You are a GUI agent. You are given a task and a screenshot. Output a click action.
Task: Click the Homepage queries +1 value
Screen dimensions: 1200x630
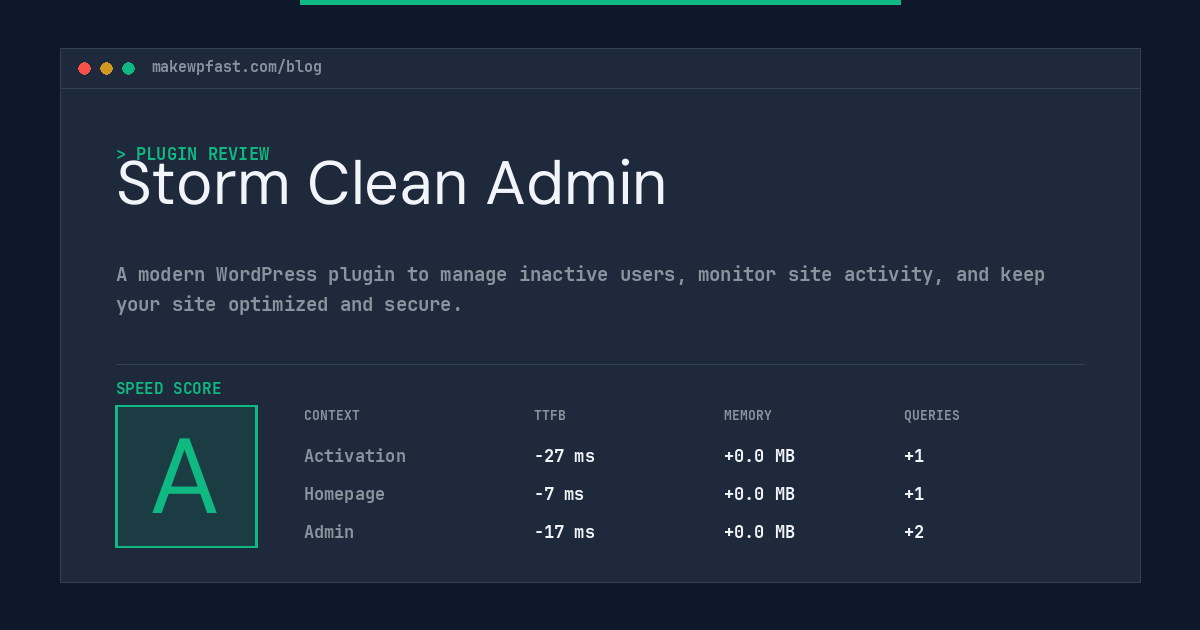pyautogui.click(x=914, y=494)
